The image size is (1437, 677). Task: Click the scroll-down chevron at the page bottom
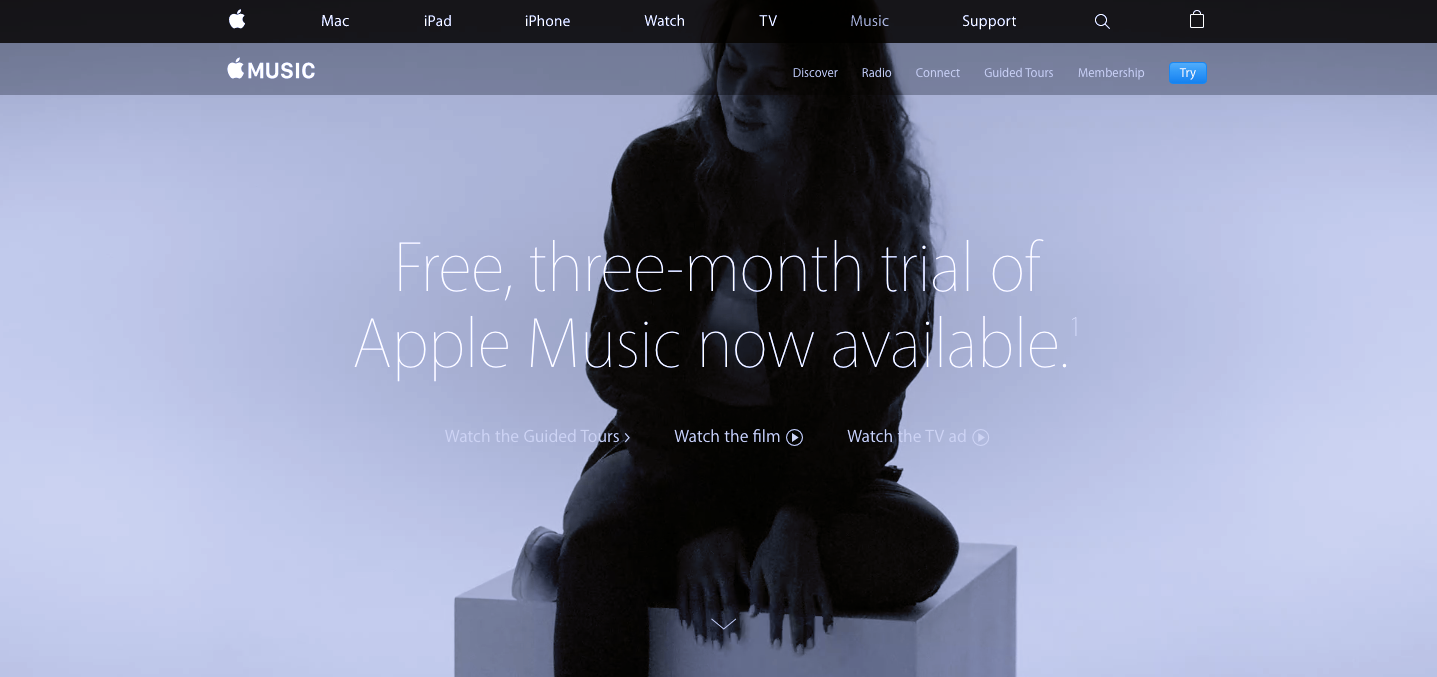(x=723, y=624)
